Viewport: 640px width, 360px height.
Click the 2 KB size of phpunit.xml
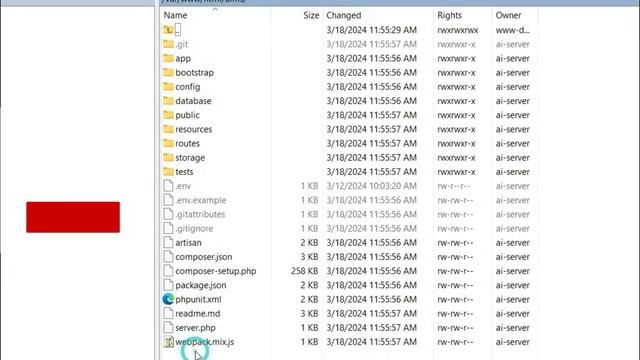(309, 299)
